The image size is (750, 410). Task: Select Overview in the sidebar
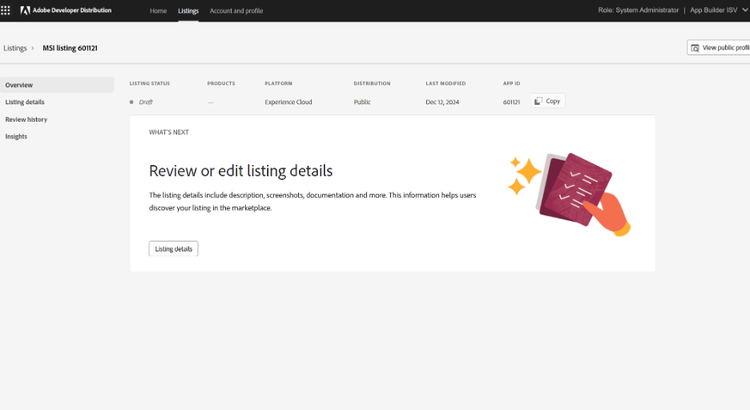pyautogui.click(x=57, y=85)
